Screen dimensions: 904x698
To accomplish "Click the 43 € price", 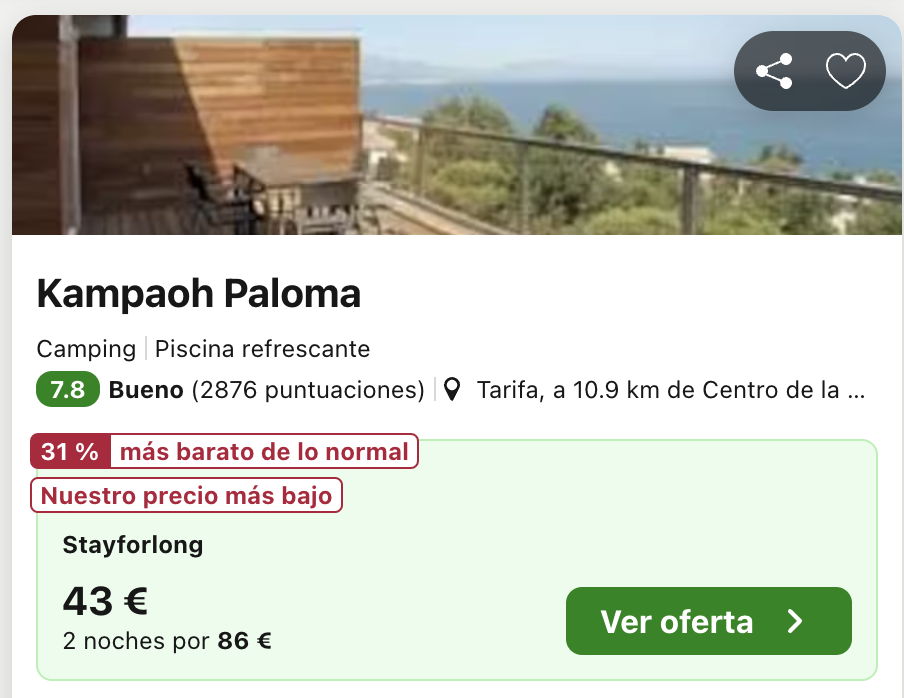I will click(106, 601).
